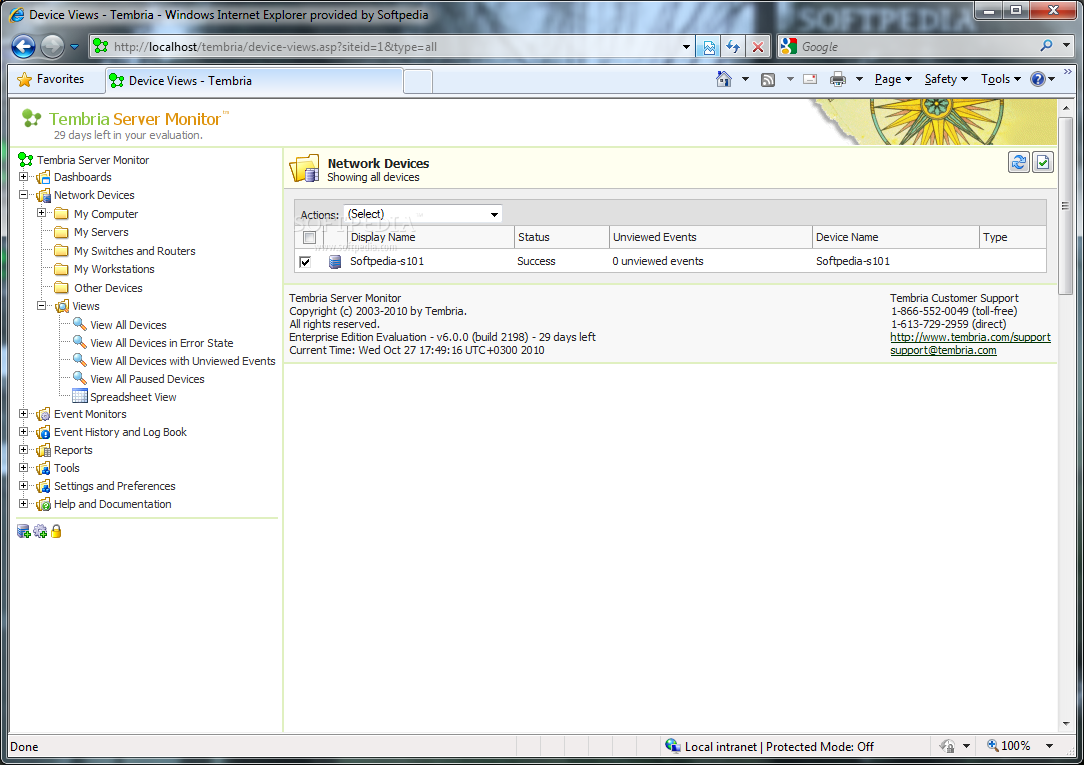Click the Print icon in command bar

pyautogui.click(x=838, y=79)
